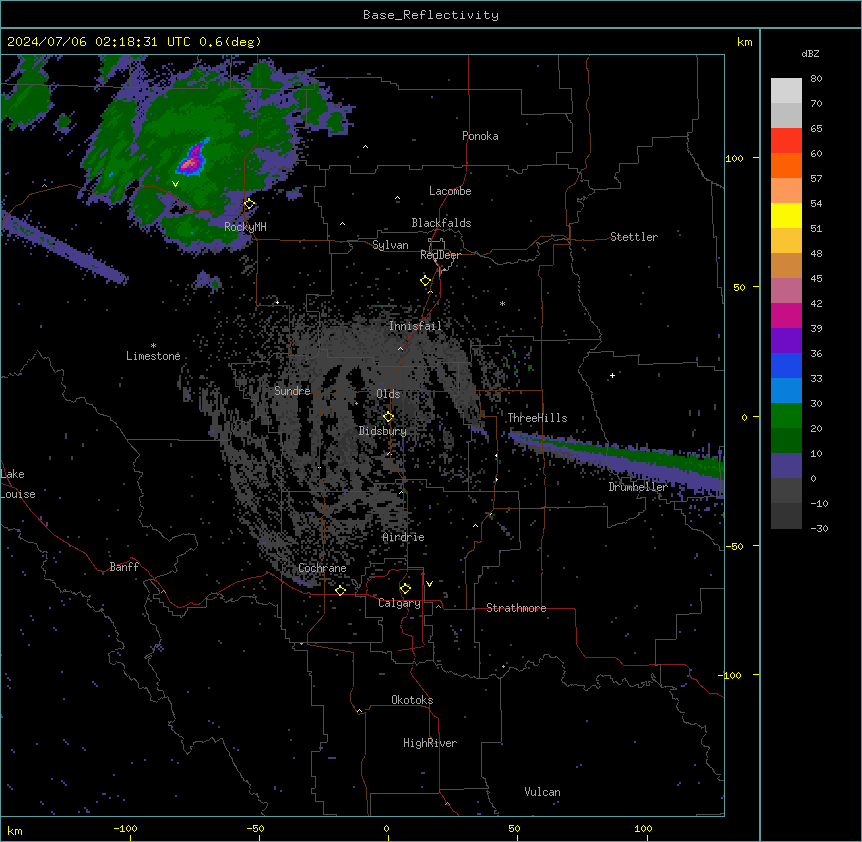This screenshot has width=862, height=842.
Task: Click the Blackfalds city label
Action: tap(441, 223)
